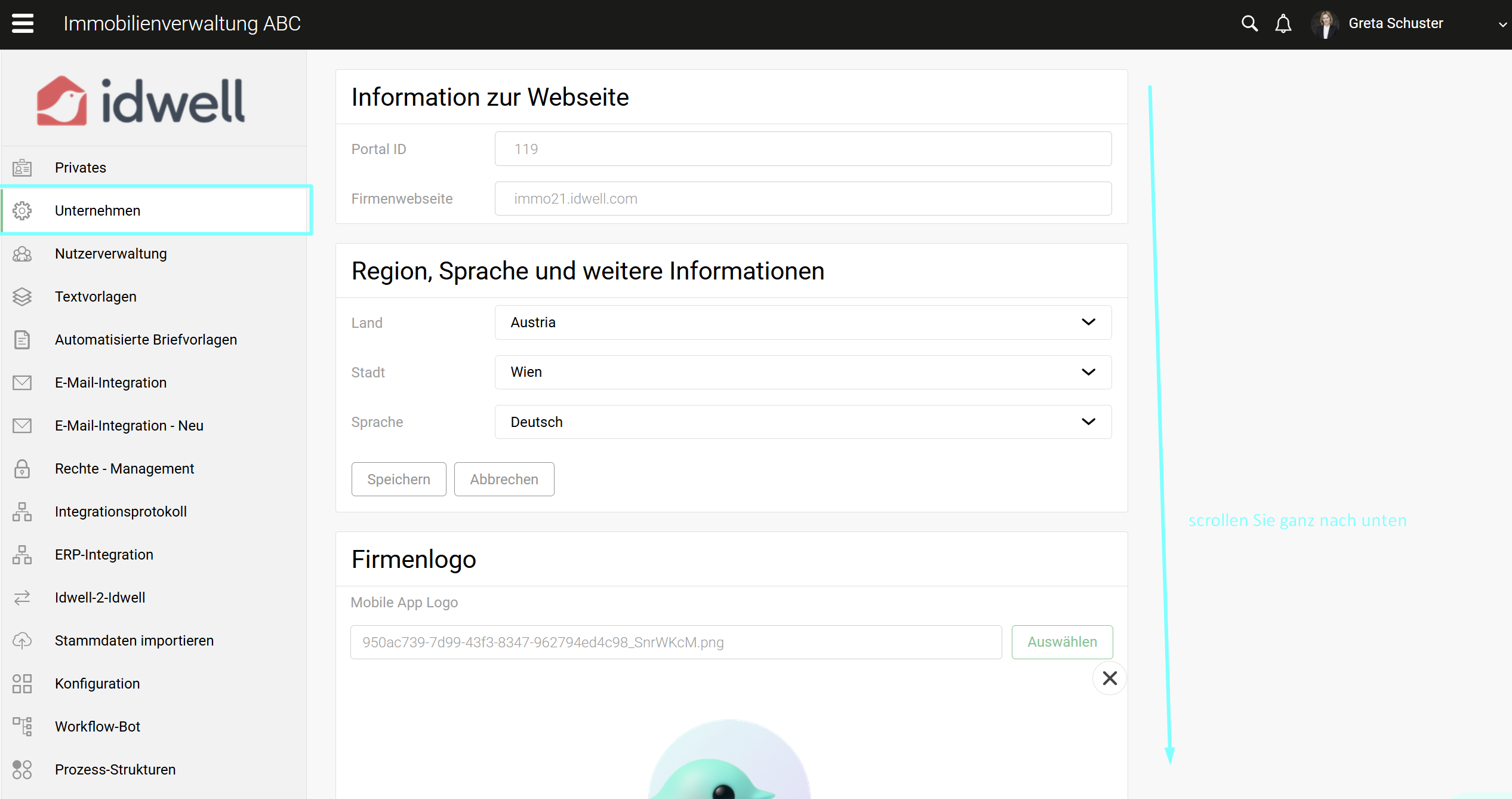Remove the Mobile App Logo with X
1512x799 pixels.
click(1109, 678)
